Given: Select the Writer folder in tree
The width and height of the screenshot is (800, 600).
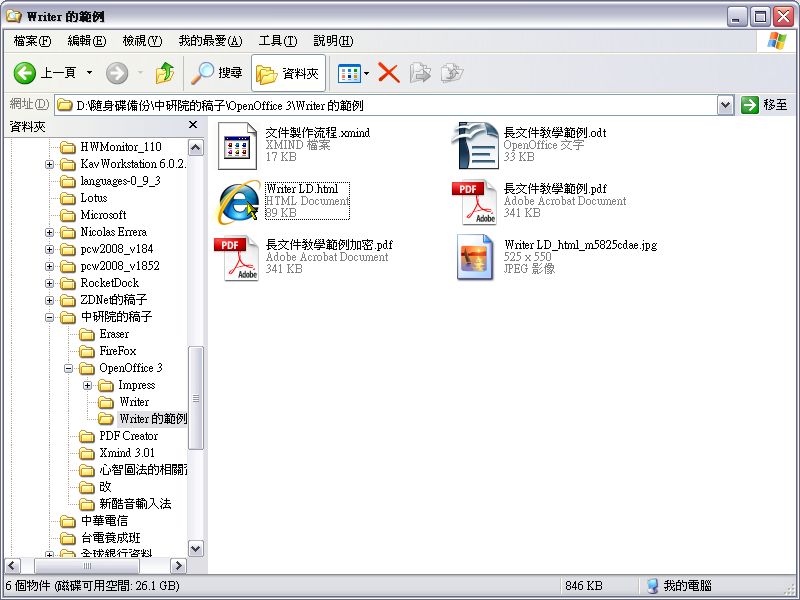Looking at the screenshot, I should pyautogui.click(x=123, y=402).
